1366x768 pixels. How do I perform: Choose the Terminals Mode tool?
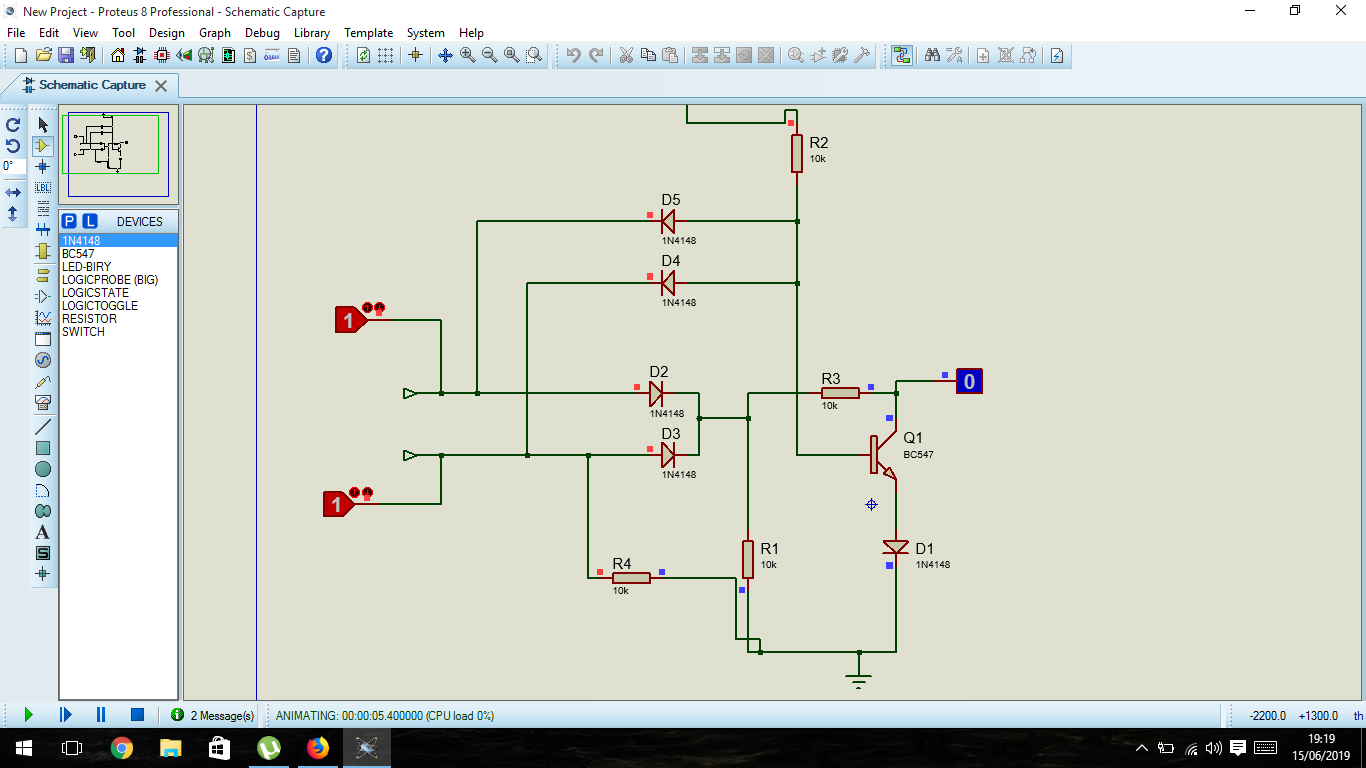coord(43,275)
